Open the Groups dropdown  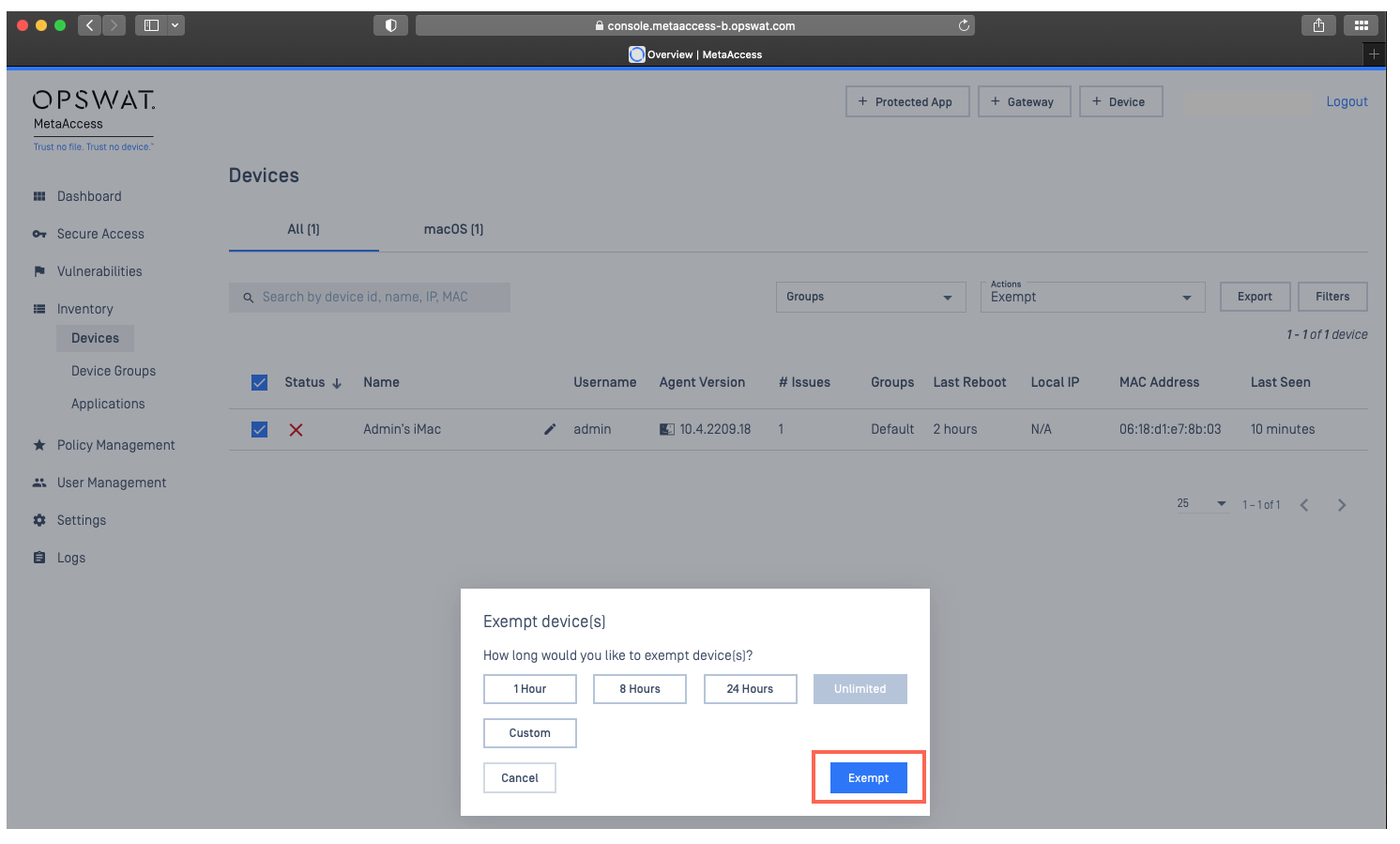point(871,297)
